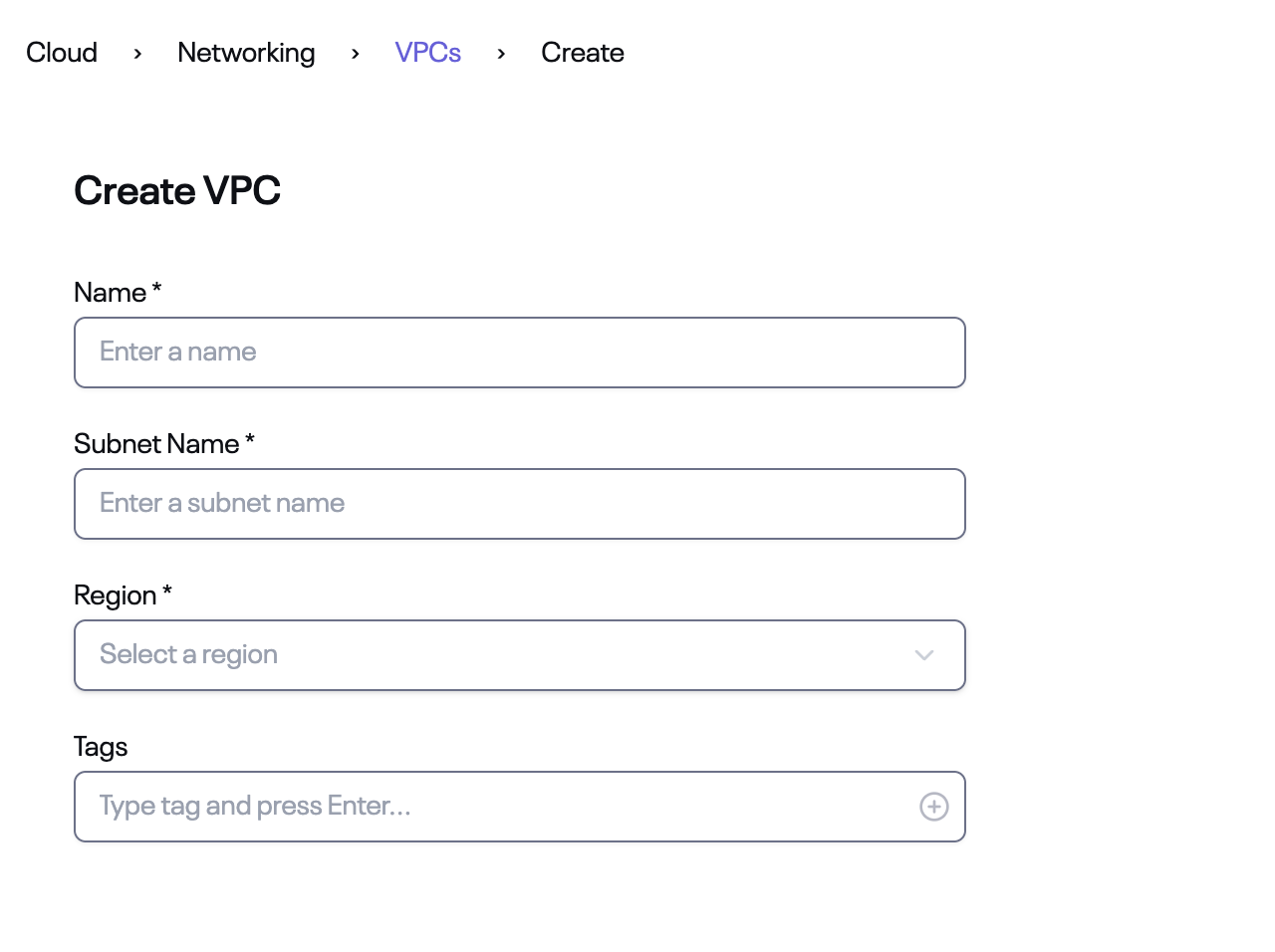The image size is (1275, 952).
Task: Click the required asterisk beside Name
Action: pos(156,287)
